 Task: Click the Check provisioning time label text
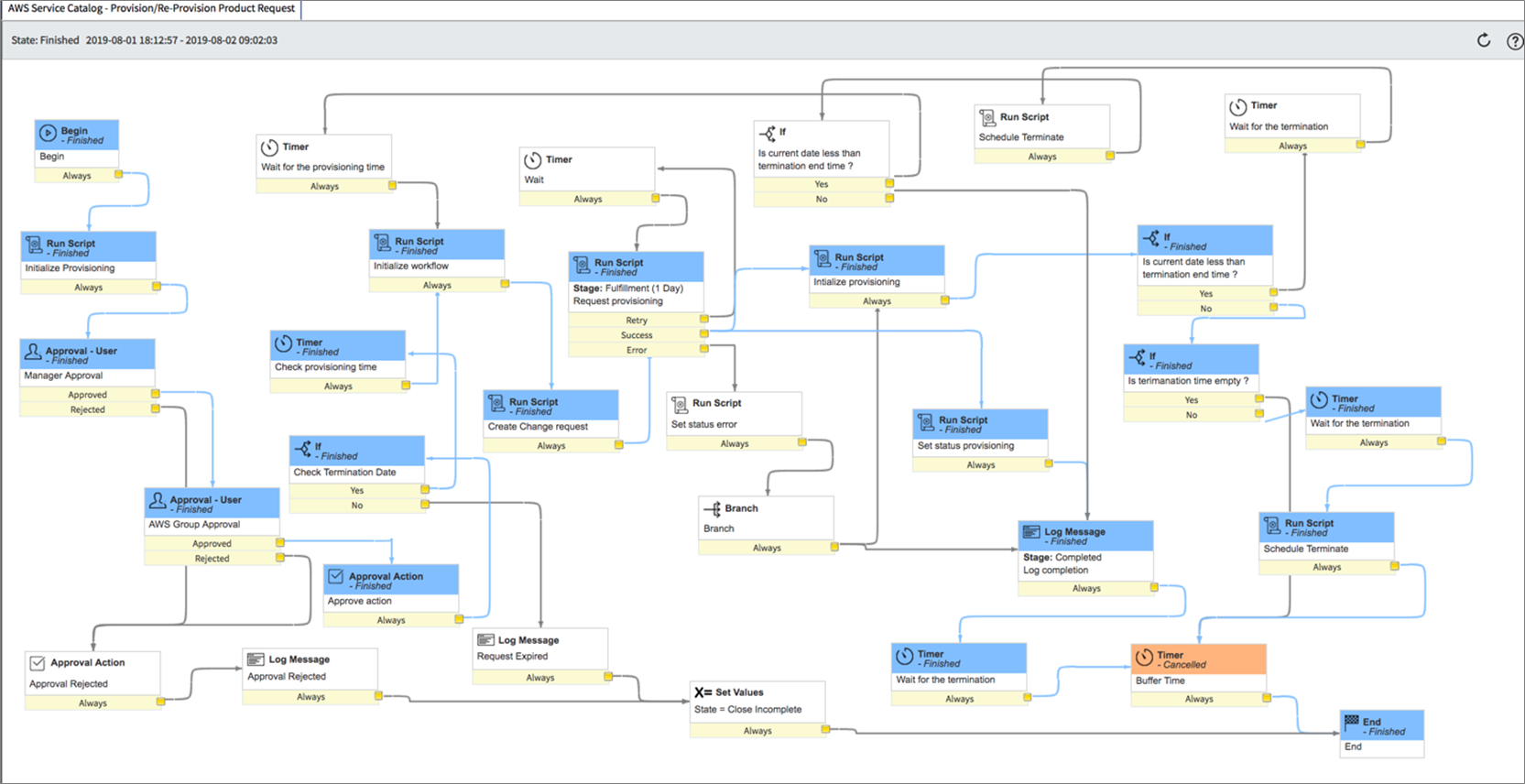pyautogui.click(x=325, y=367)
